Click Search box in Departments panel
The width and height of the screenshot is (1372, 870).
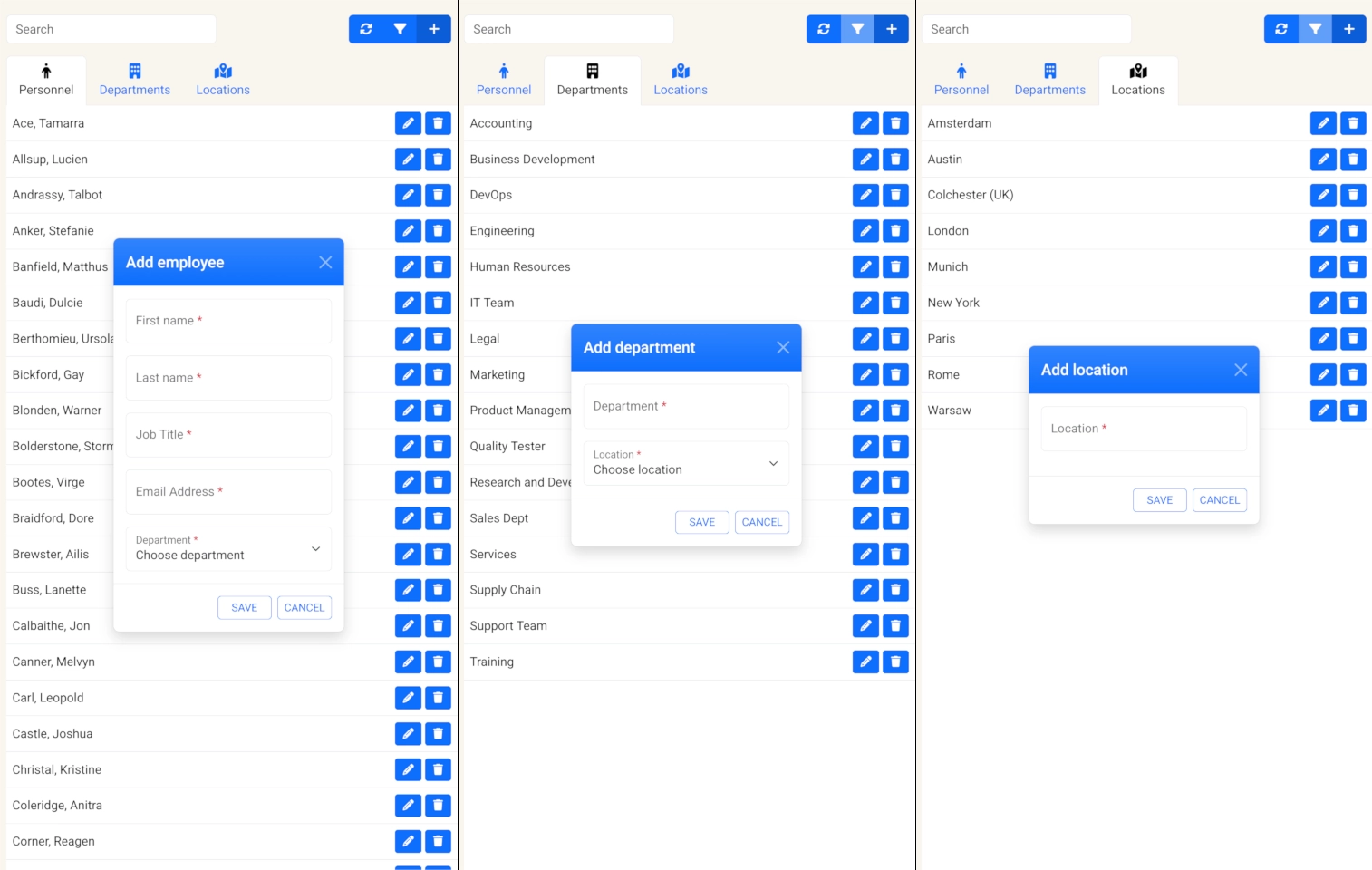pyautogui.click(x=569, y=29)
